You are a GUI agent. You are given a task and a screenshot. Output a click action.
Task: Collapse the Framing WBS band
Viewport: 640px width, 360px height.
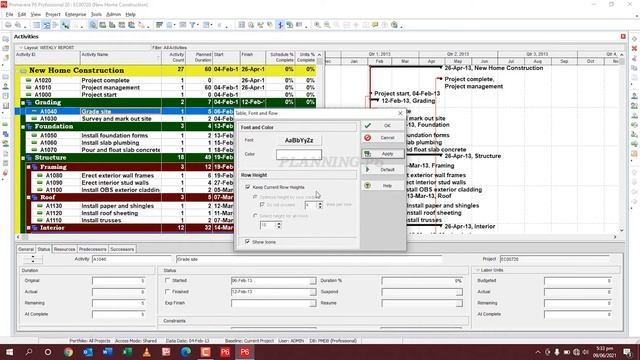[x=29, y=167]
